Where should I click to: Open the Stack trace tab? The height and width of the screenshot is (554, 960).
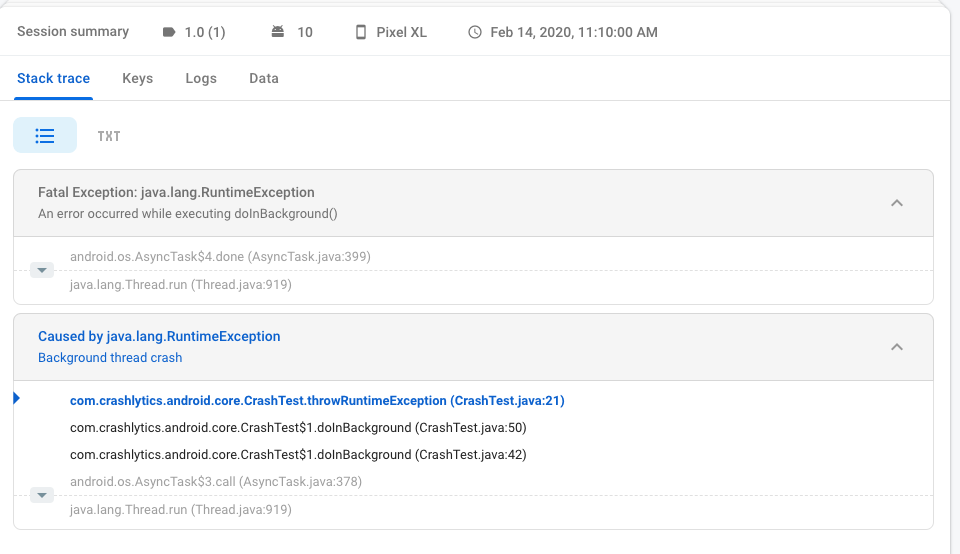click(x=53, y=78)
